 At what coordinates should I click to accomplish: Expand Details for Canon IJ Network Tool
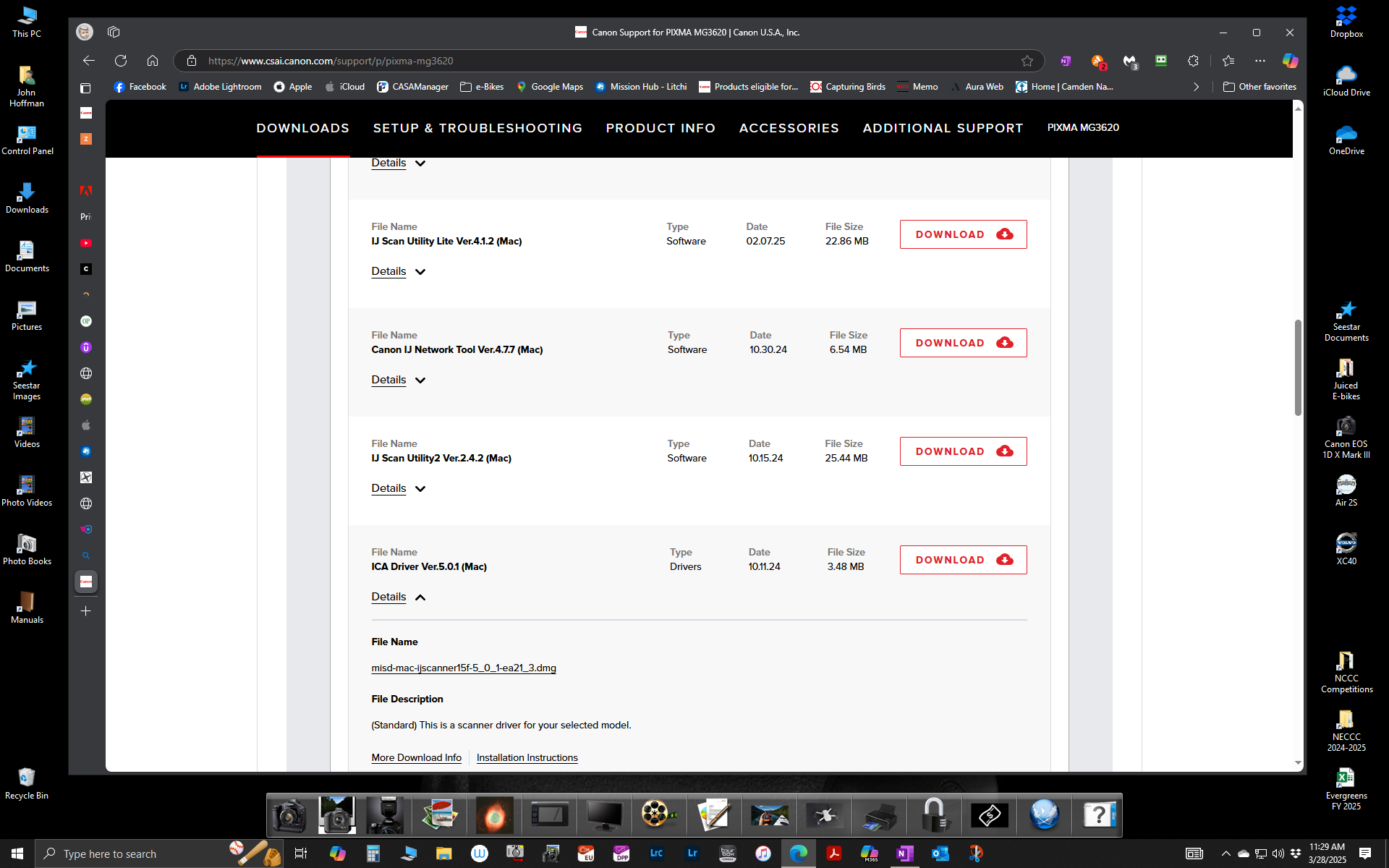click(398, 380)
